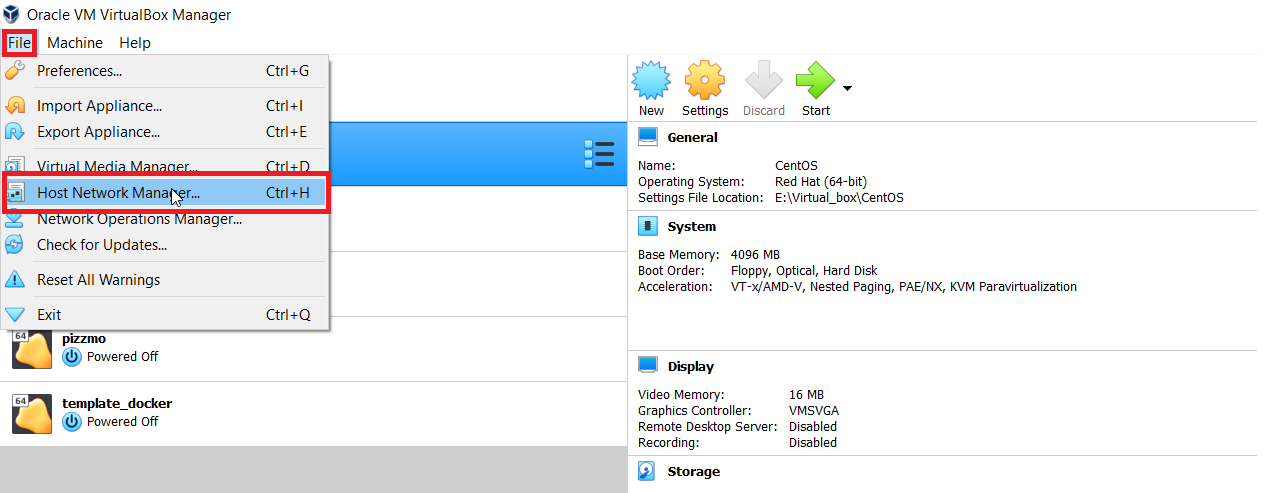
Task: Open the Settings gear toolbar icon
Action: point(705,80)
